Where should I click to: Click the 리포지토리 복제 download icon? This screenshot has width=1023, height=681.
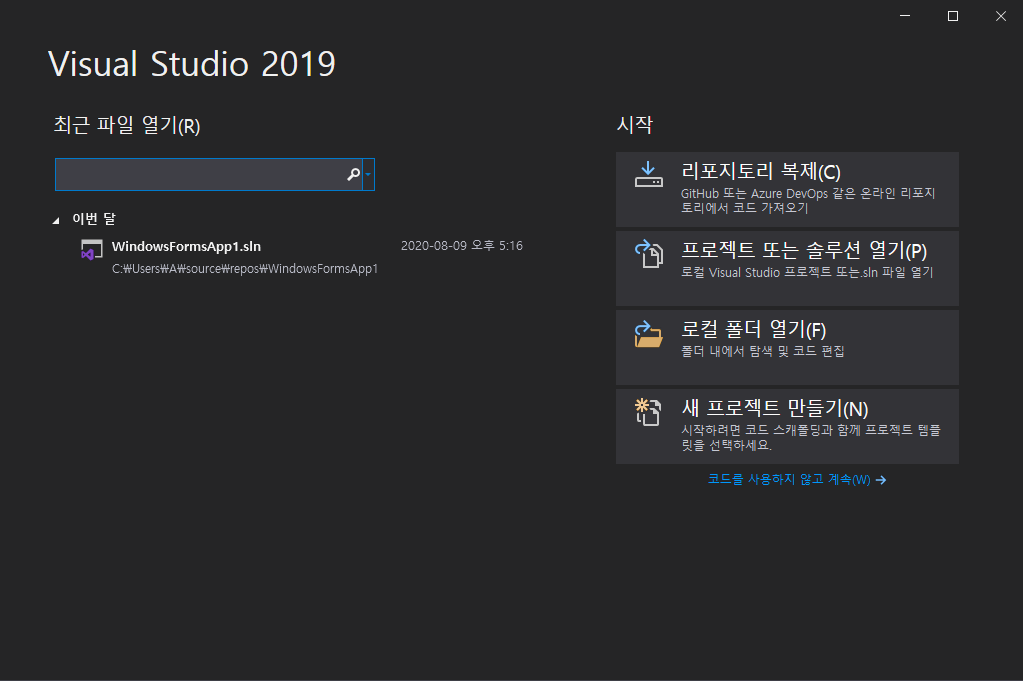pos(649,175)
